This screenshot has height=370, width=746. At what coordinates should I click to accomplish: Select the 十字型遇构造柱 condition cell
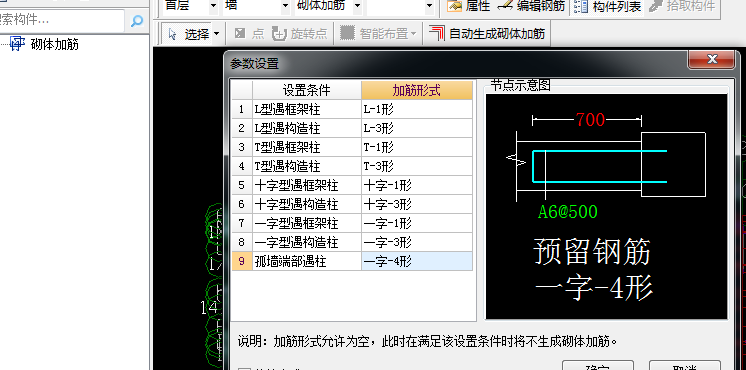pyautogui.click(x=307, y=204)
